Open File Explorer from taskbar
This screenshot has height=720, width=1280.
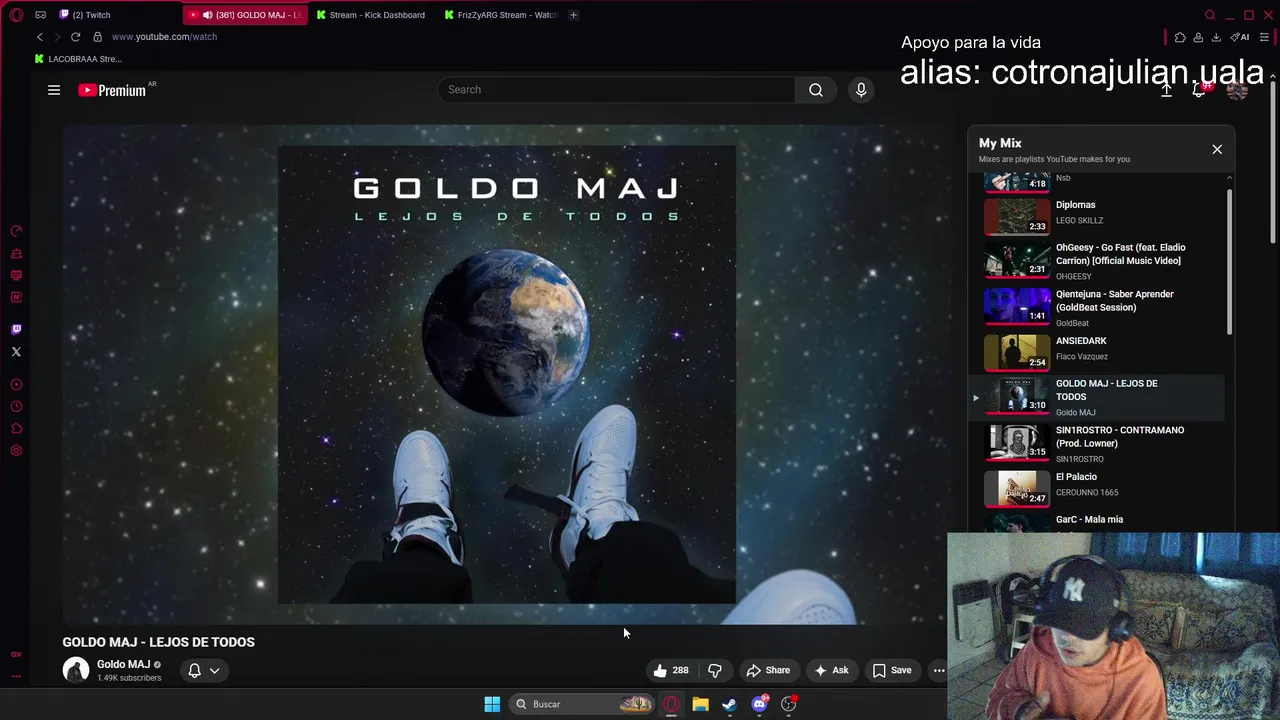click(x=700, y=704)
